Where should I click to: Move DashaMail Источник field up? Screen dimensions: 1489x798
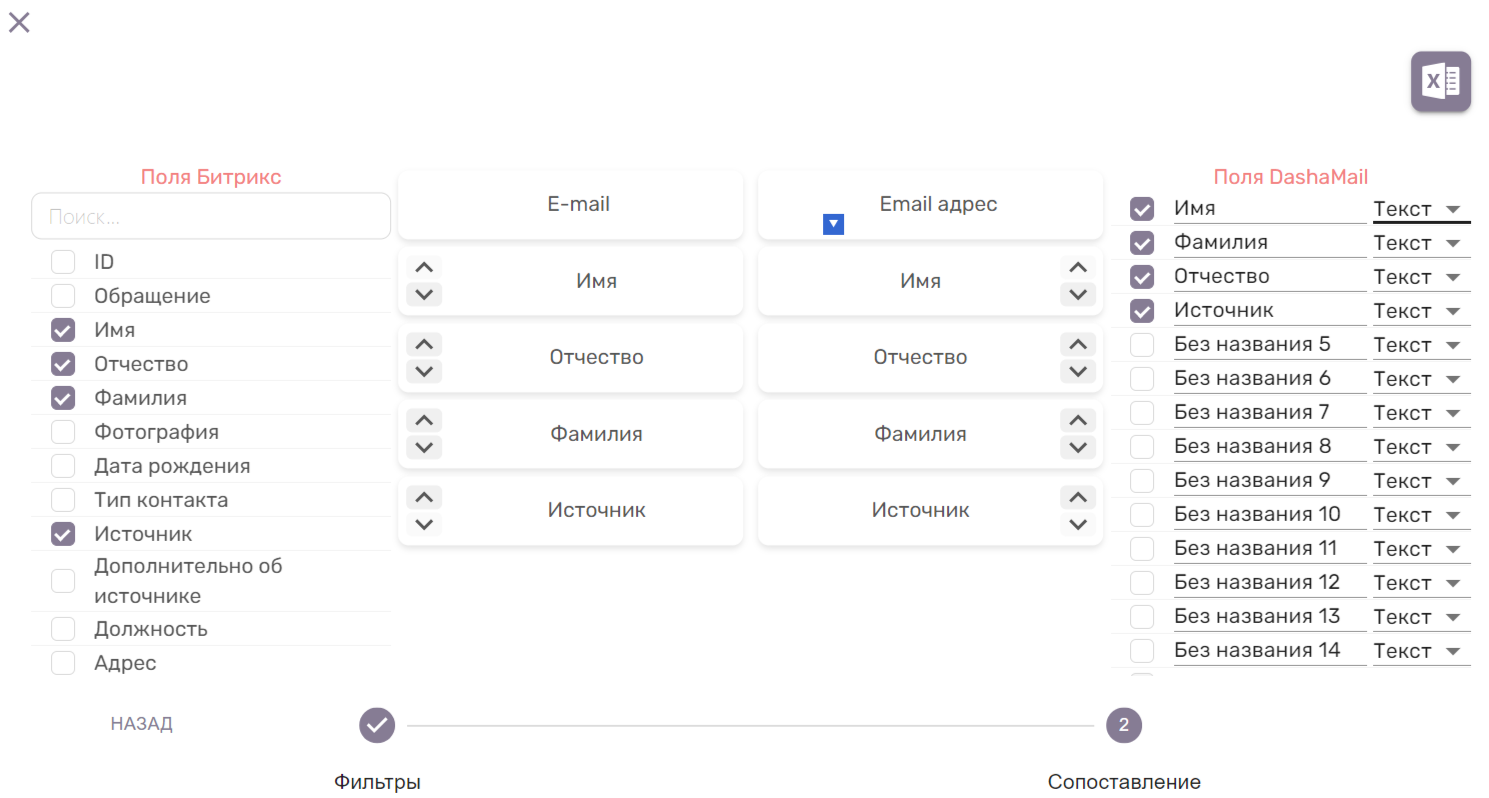pos(1076,497)
